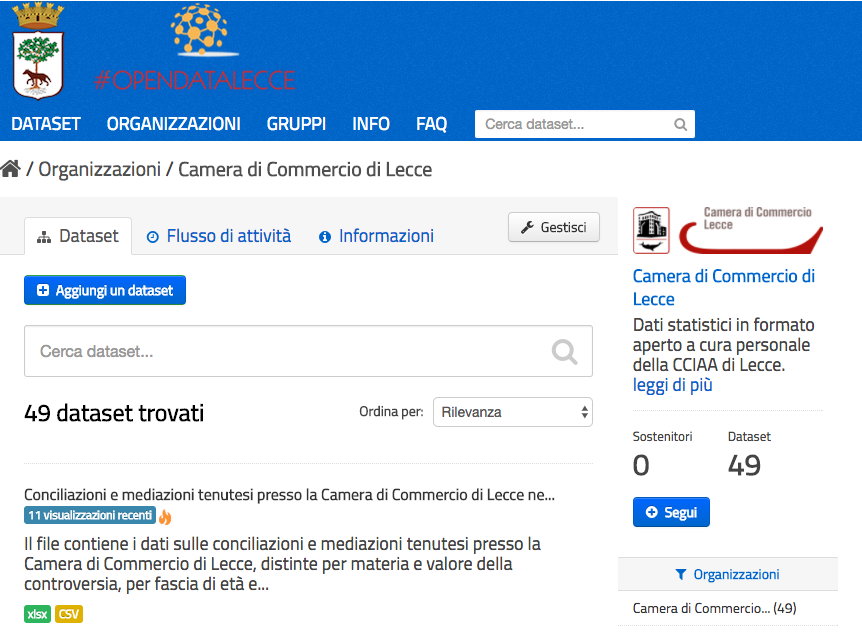Open Camera di Commercio di Lecce breadcrumb
This screenshot has width=862, height=634.
point(305,169)
